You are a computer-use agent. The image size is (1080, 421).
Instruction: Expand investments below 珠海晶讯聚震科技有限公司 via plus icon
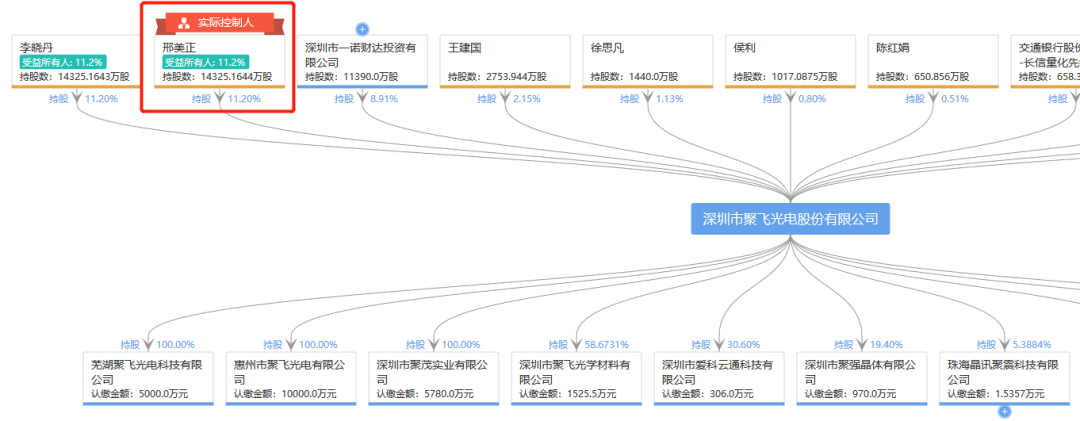tap(1005, 412)
